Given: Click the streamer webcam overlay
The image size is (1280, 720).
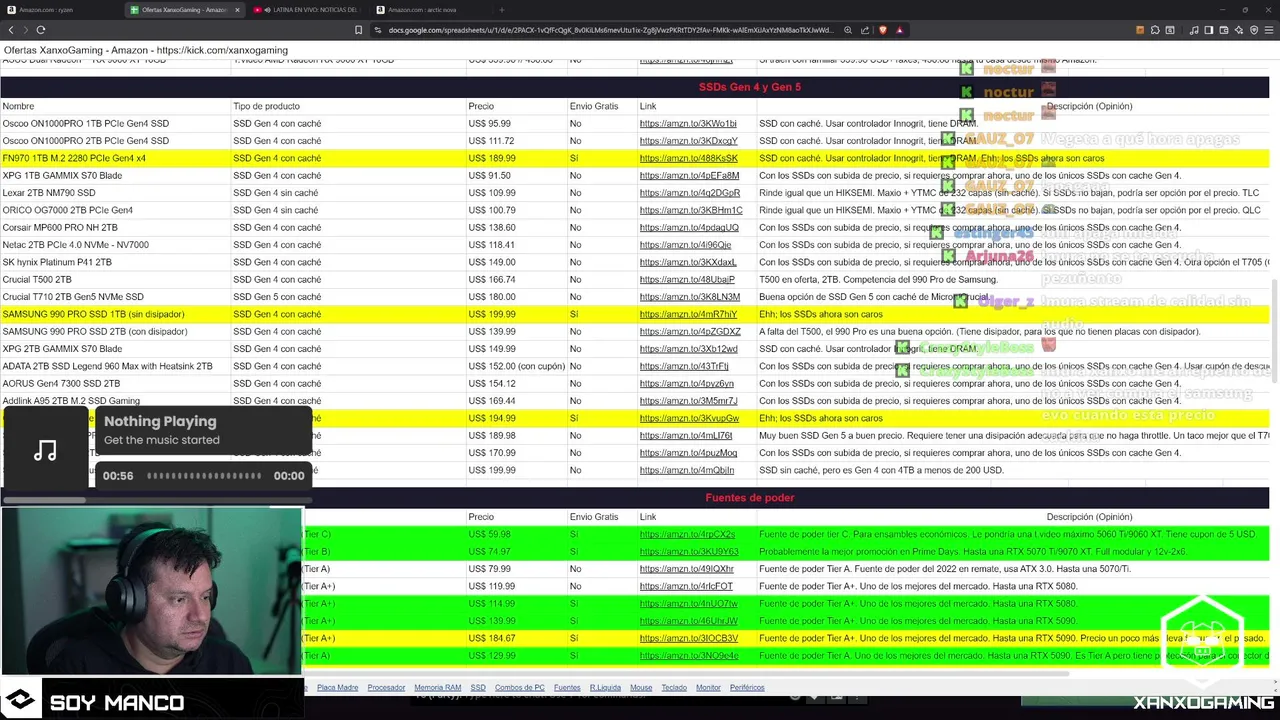Looking at the screenshot, I should (151, 592).
